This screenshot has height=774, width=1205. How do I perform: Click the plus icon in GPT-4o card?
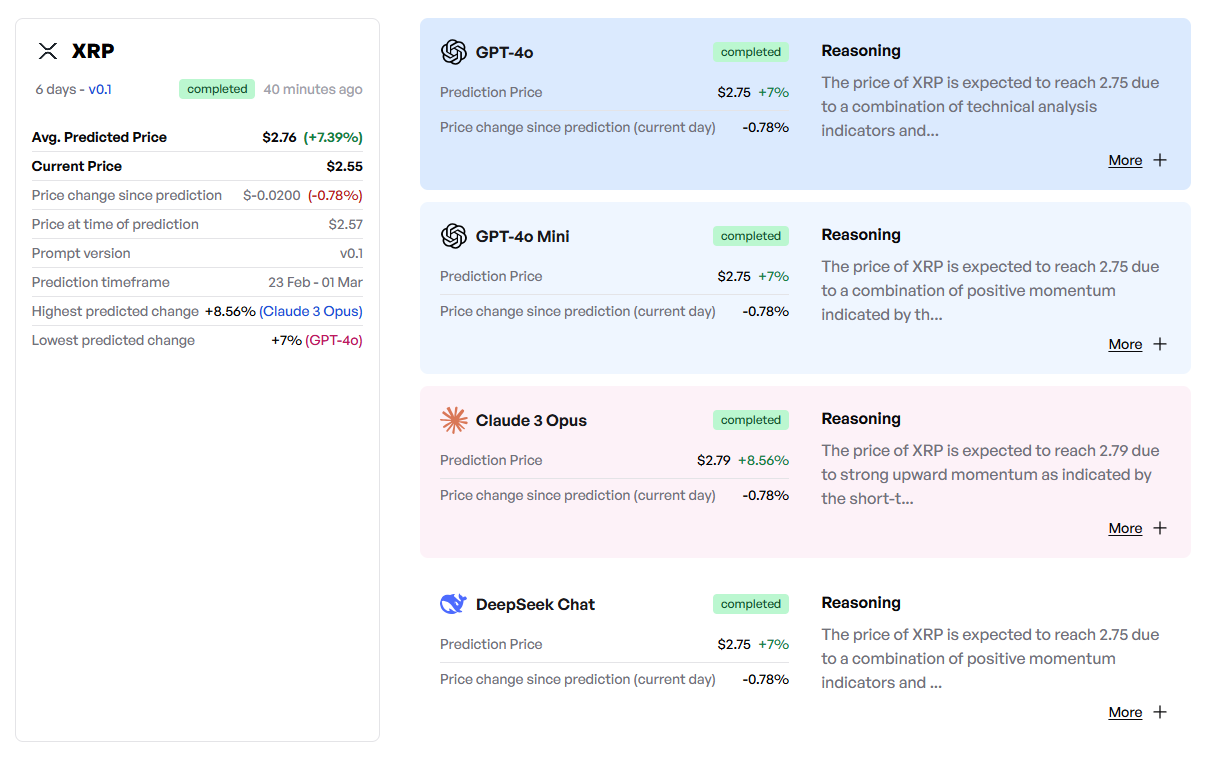tap(1160, 160)
